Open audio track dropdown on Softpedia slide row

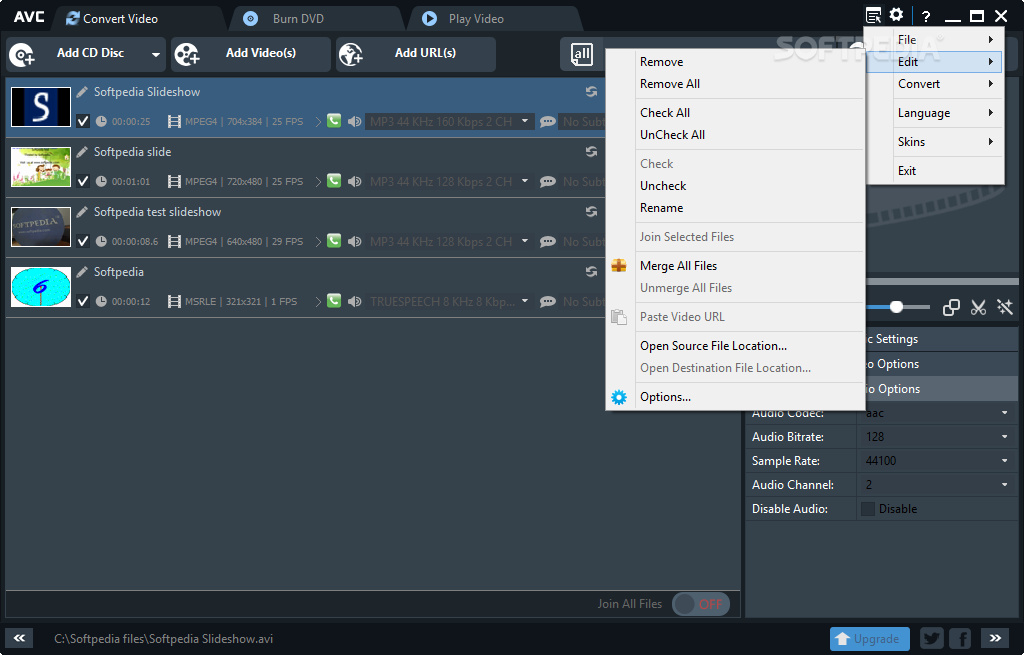point(525,181)
